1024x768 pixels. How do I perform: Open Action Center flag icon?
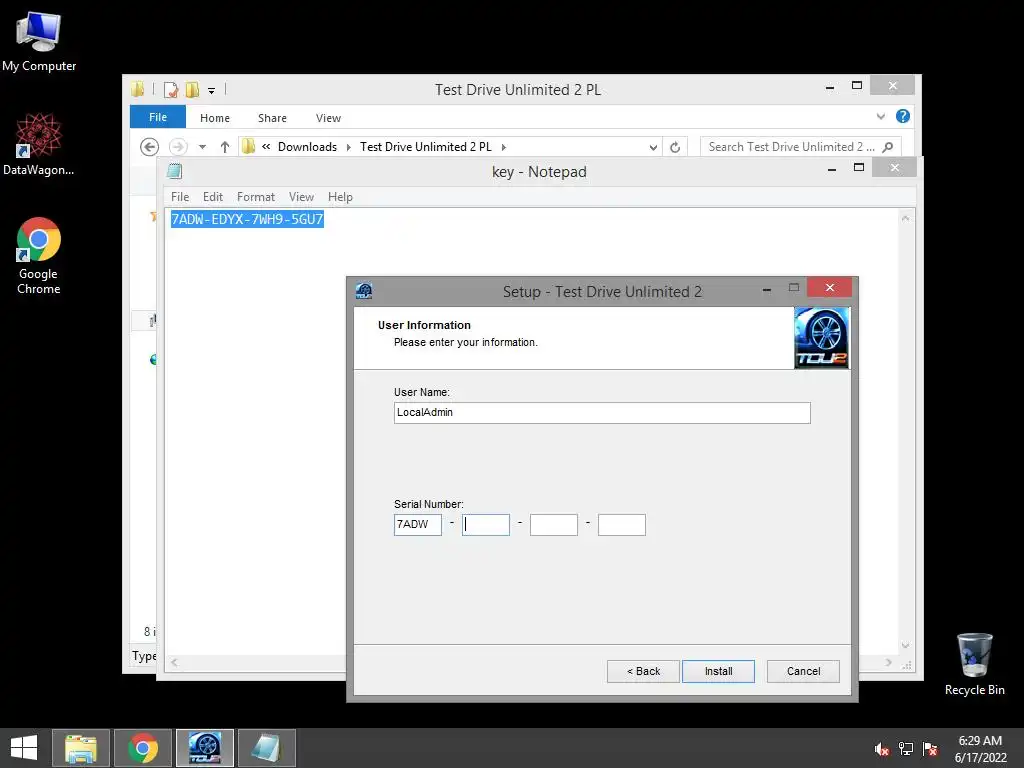[930, 749]
